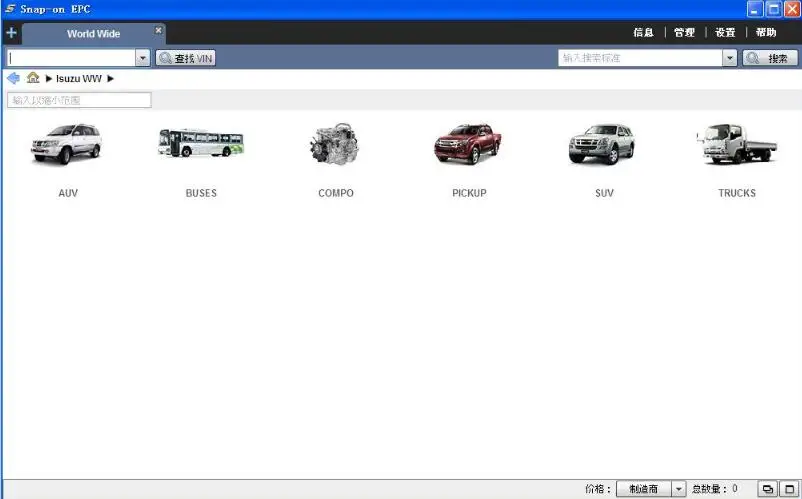
Task: Go to the home catalog icon
Action: tap(33, 78)
